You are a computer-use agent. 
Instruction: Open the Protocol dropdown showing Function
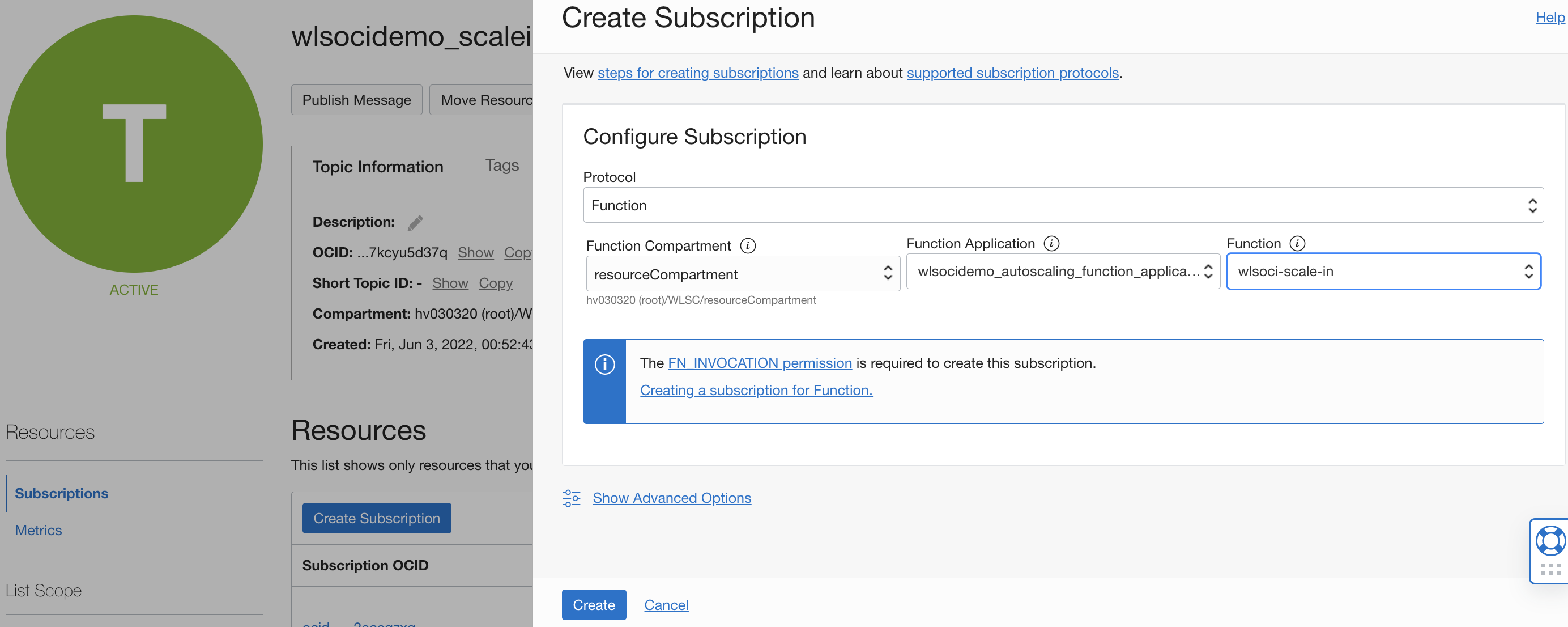(1063, 205)
